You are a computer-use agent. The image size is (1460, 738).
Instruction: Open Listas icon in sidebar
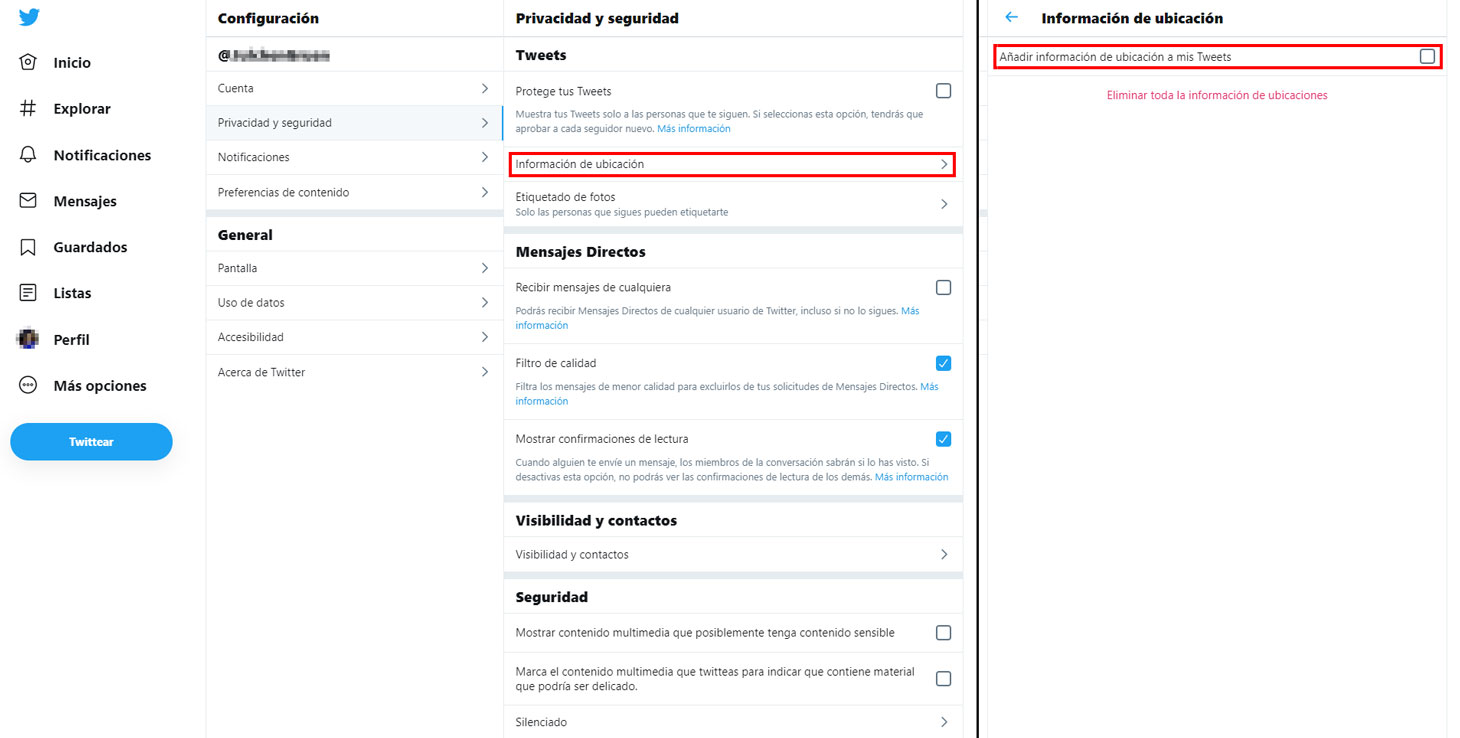(28, 293)
